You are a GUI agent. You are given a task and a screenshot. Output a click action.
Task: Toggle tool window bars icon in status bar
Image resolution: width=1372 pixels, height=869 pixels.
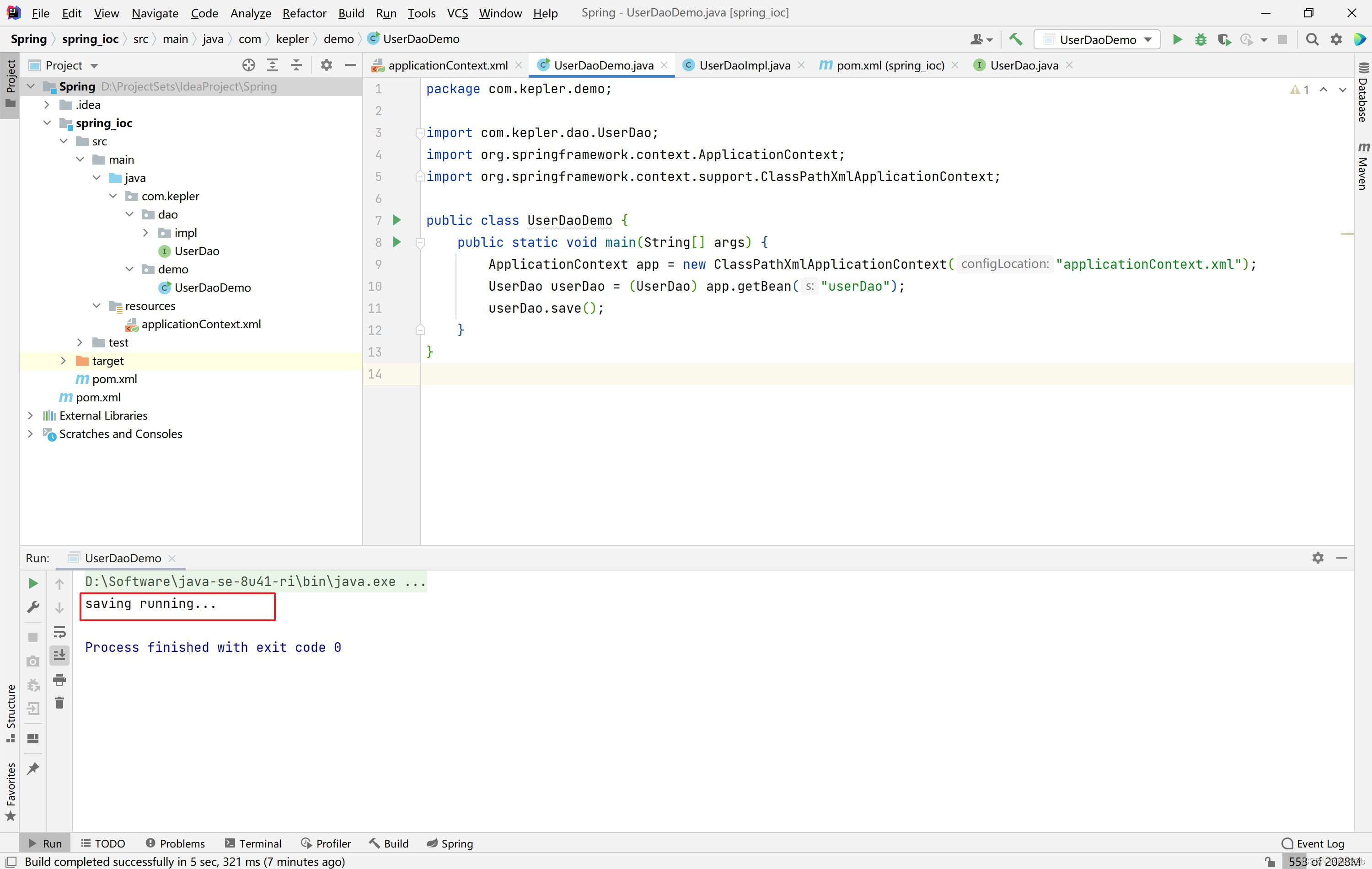tap(11, 862)
